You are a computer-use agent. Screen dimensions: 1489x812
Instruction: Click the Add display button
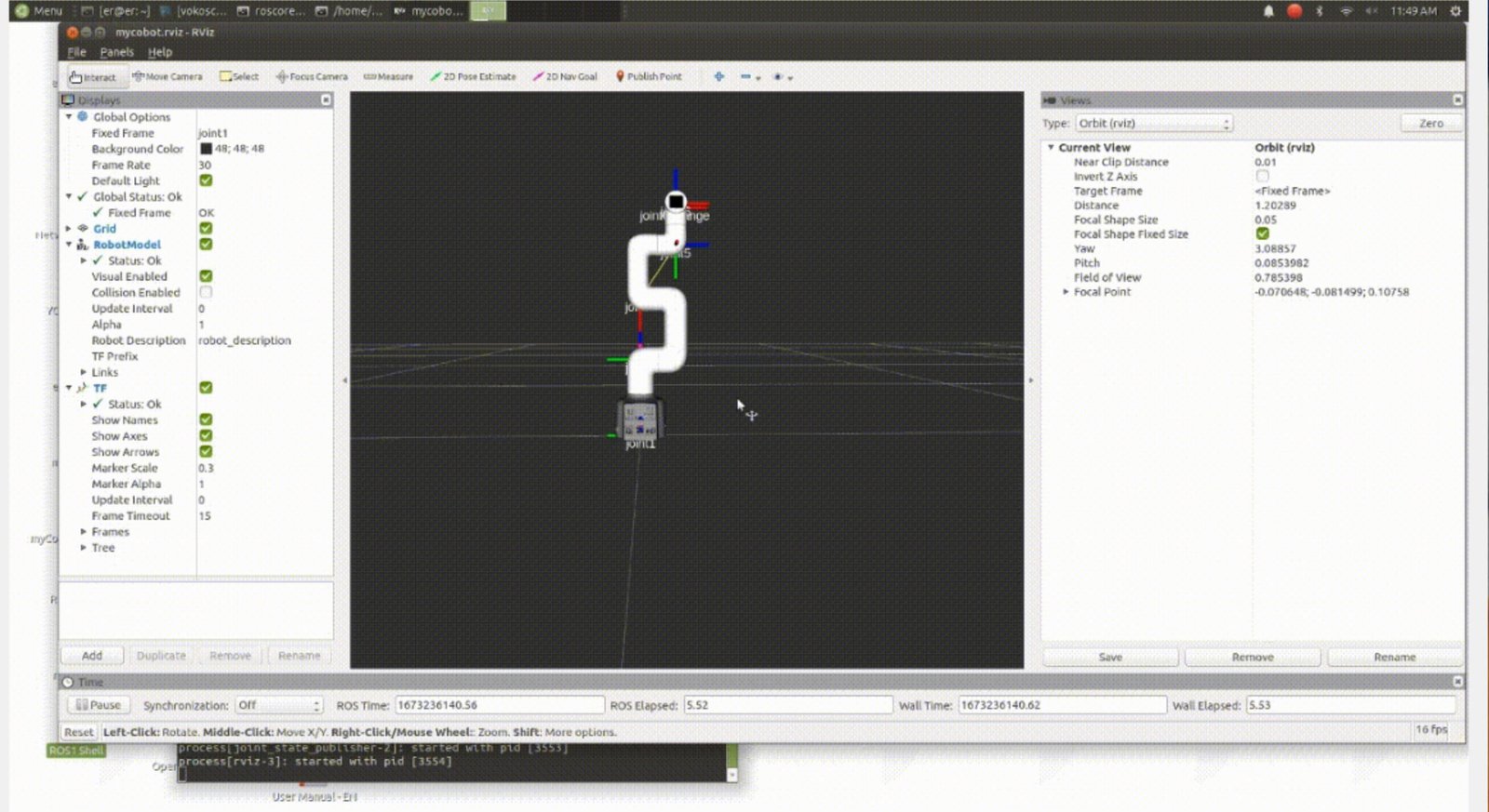(92, 656)
